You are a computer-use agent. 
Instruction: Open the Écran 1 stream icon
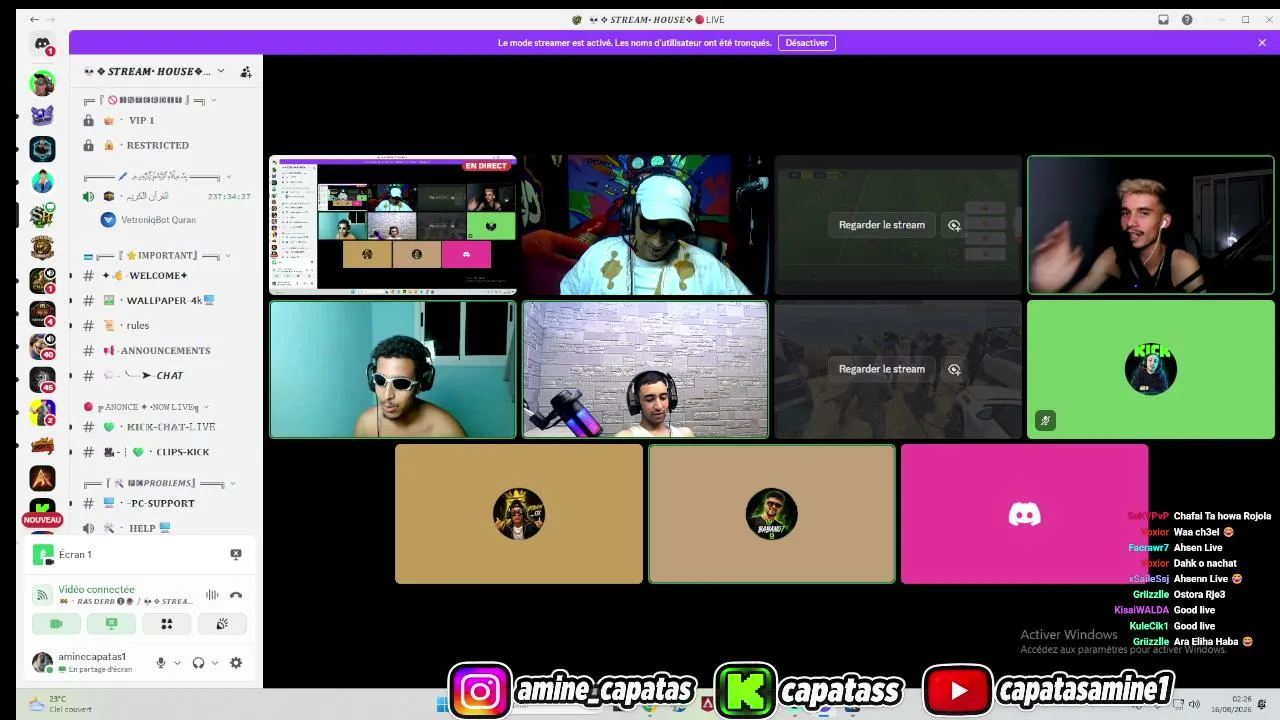coord(42,554)
